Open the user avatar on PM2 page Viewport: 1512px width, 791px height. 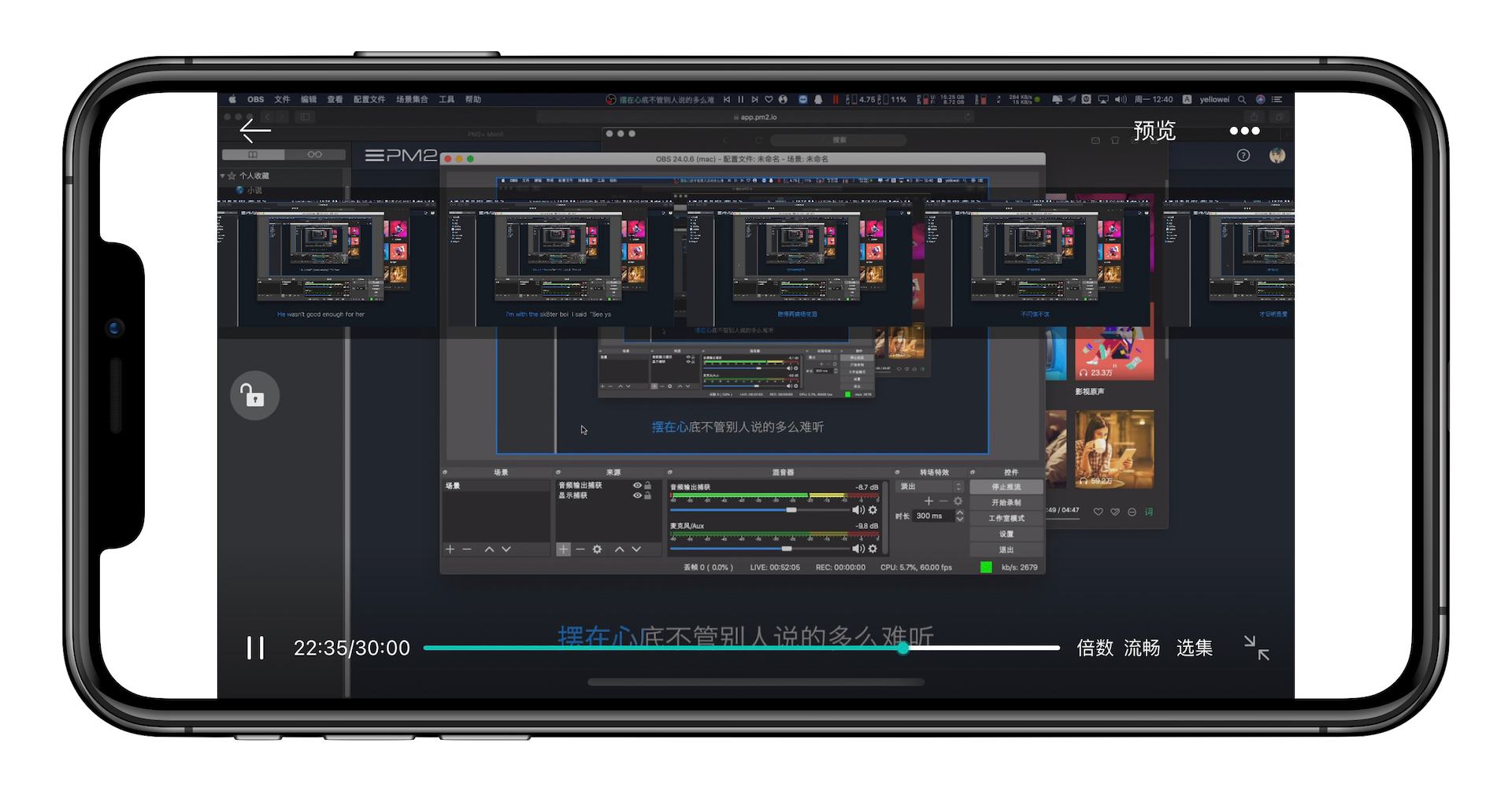1277,155
